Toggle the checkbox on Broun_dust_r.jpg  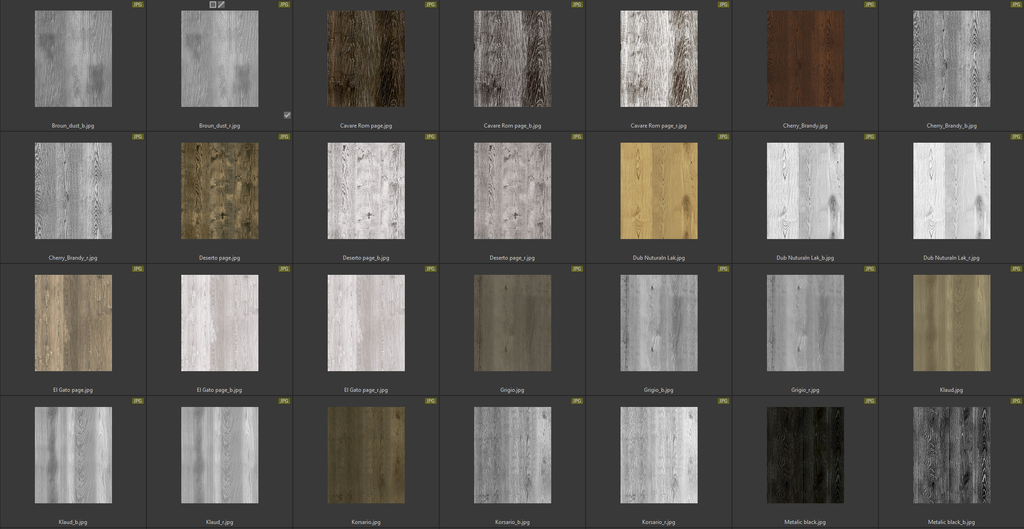pos(287,115)
